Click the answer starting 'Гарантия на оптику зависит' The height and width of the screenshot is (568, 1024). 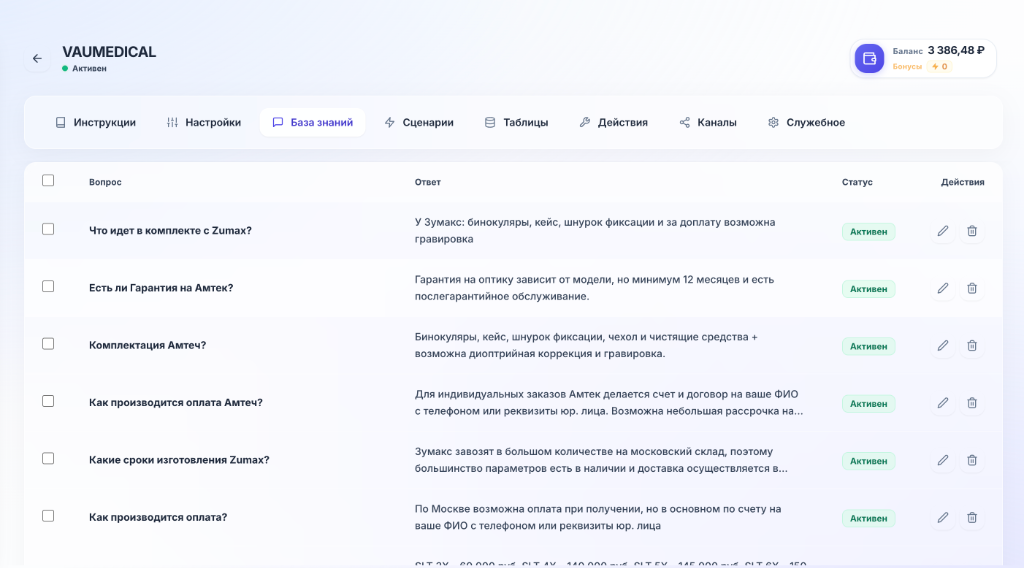[x=594, y=288]
